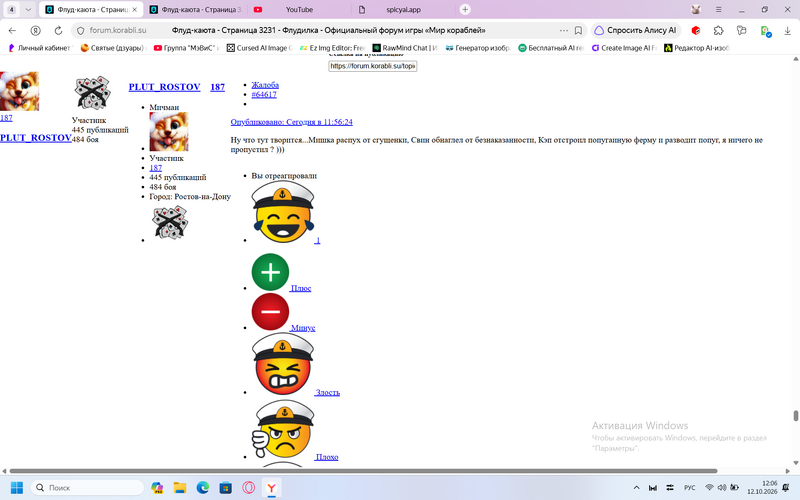Switch to the spicyai.app tab

pyautogui.click(x=403, y=10)
